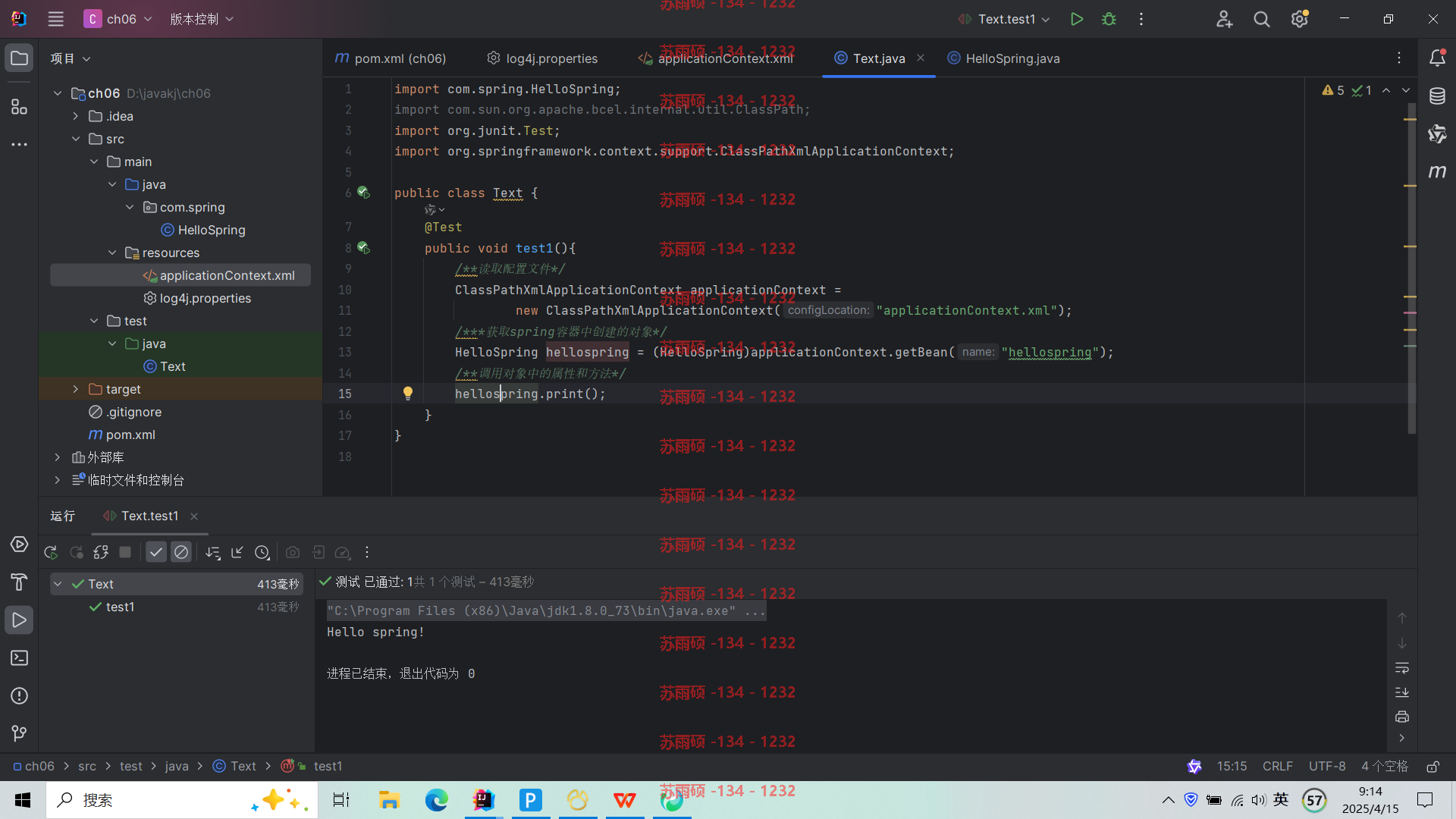Toggle Show Ignored tests button

(181, 553)
